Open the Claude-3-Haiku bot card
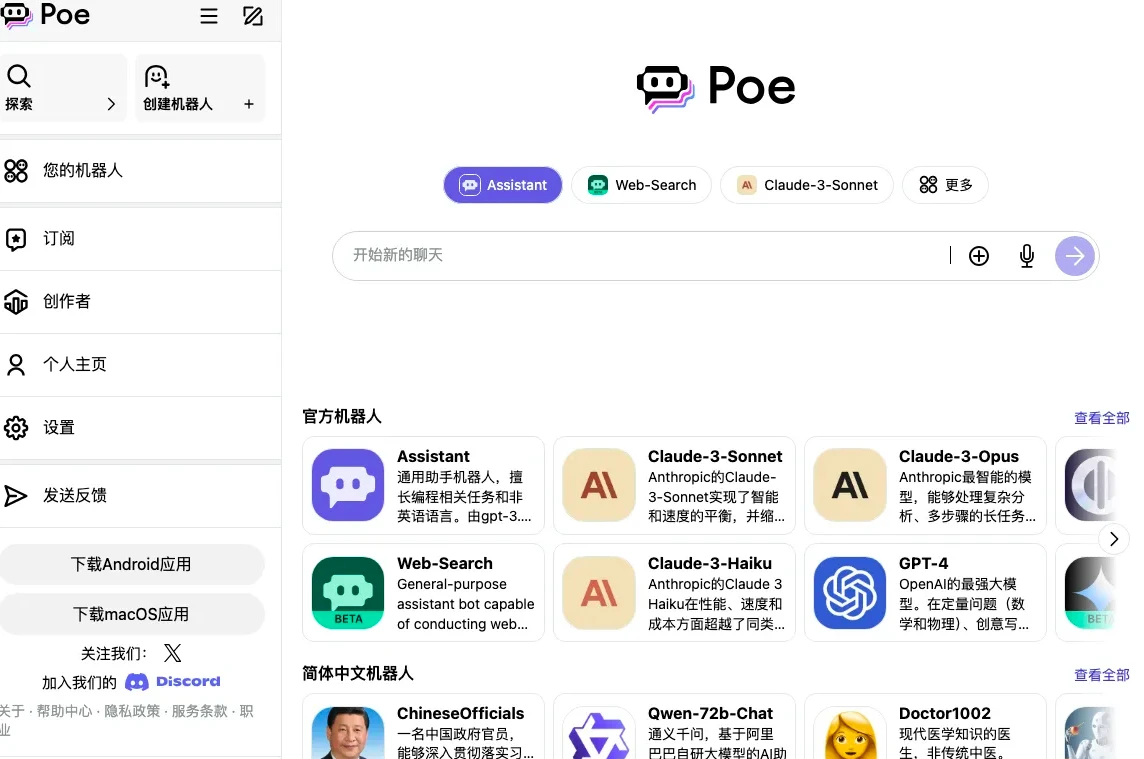 coord(674,593)
